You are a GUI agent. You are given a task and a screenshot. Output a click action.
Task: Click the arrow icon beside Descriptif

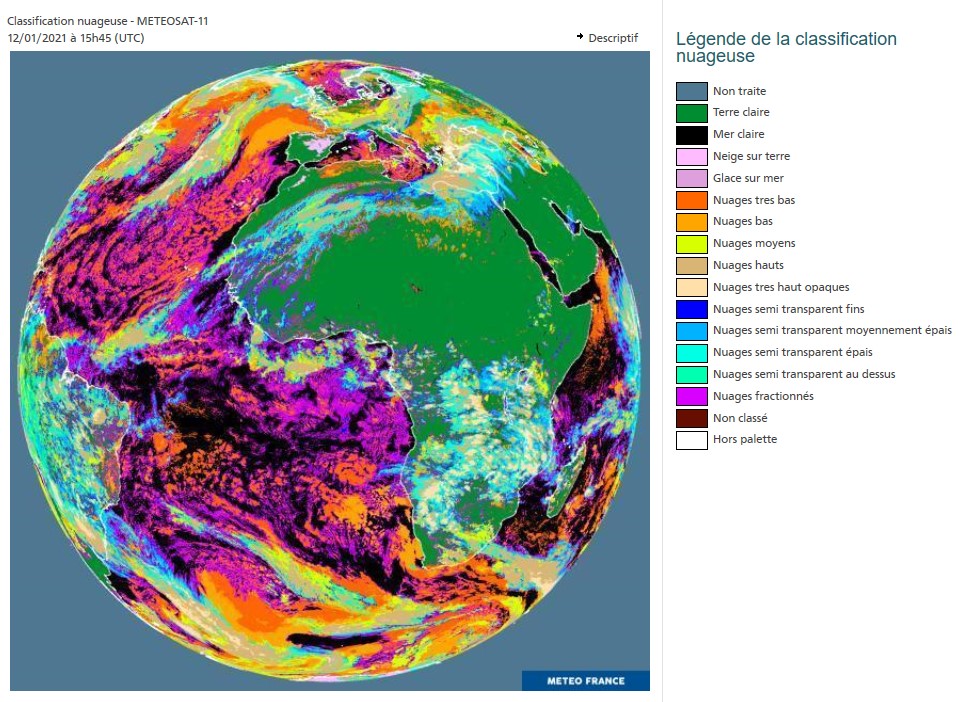coord(580,37)
